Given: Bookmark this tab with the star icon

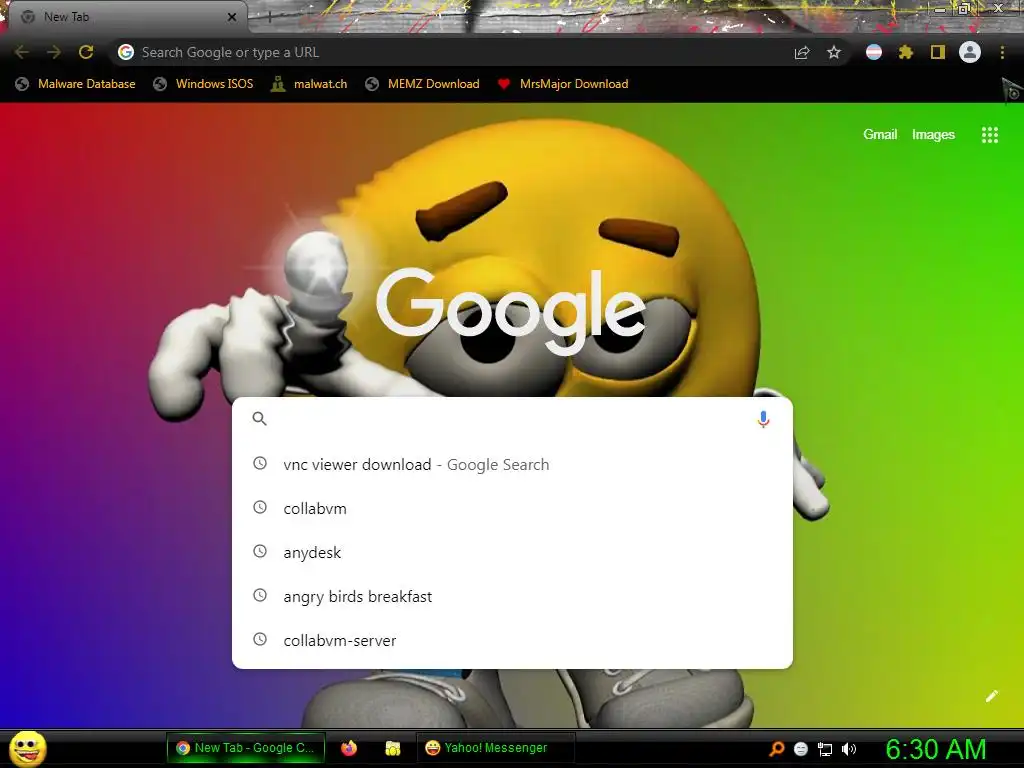Looking at the screenshot, I should pos(834,52).
